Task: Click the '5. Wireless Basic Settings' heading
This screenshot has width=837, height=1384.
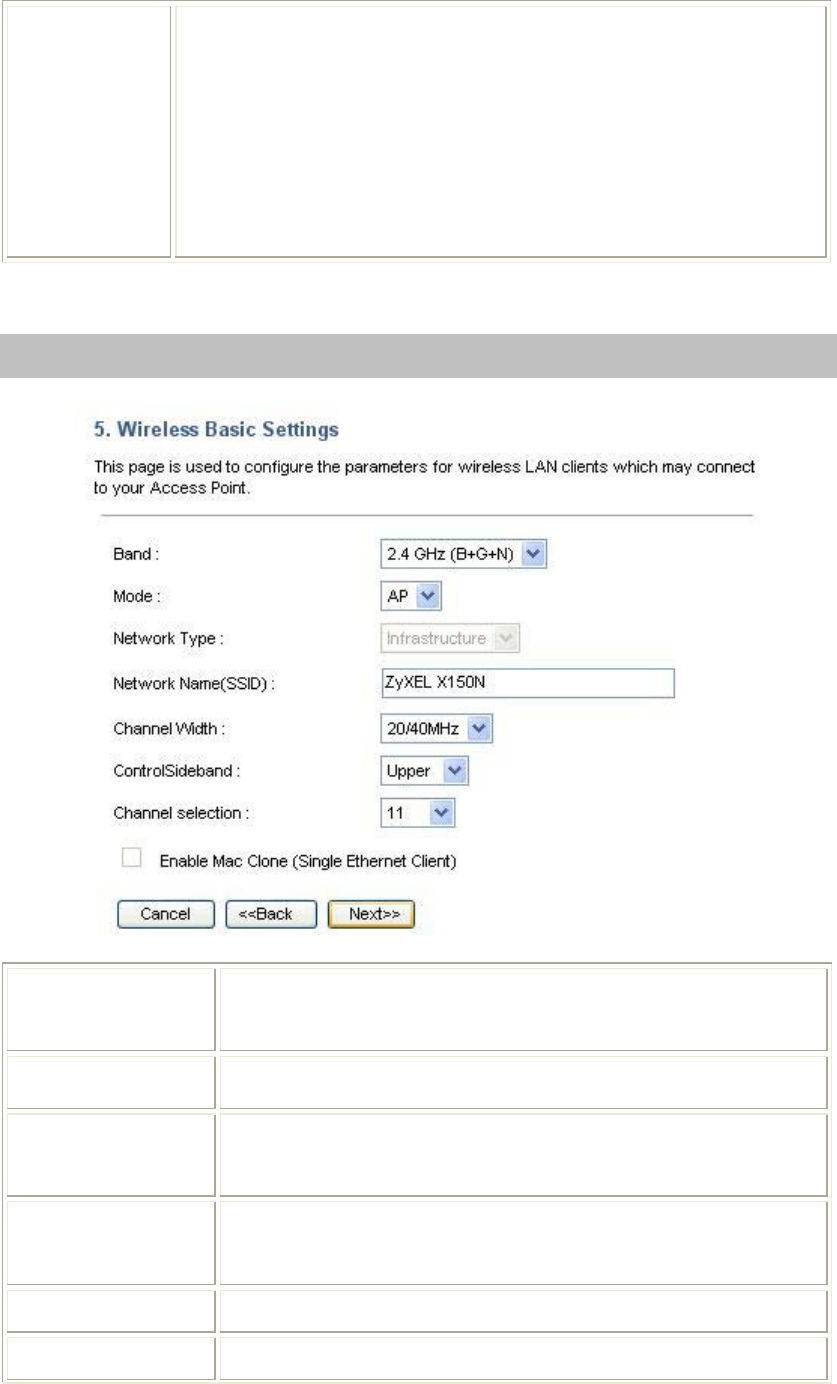Action: (217, 431)
